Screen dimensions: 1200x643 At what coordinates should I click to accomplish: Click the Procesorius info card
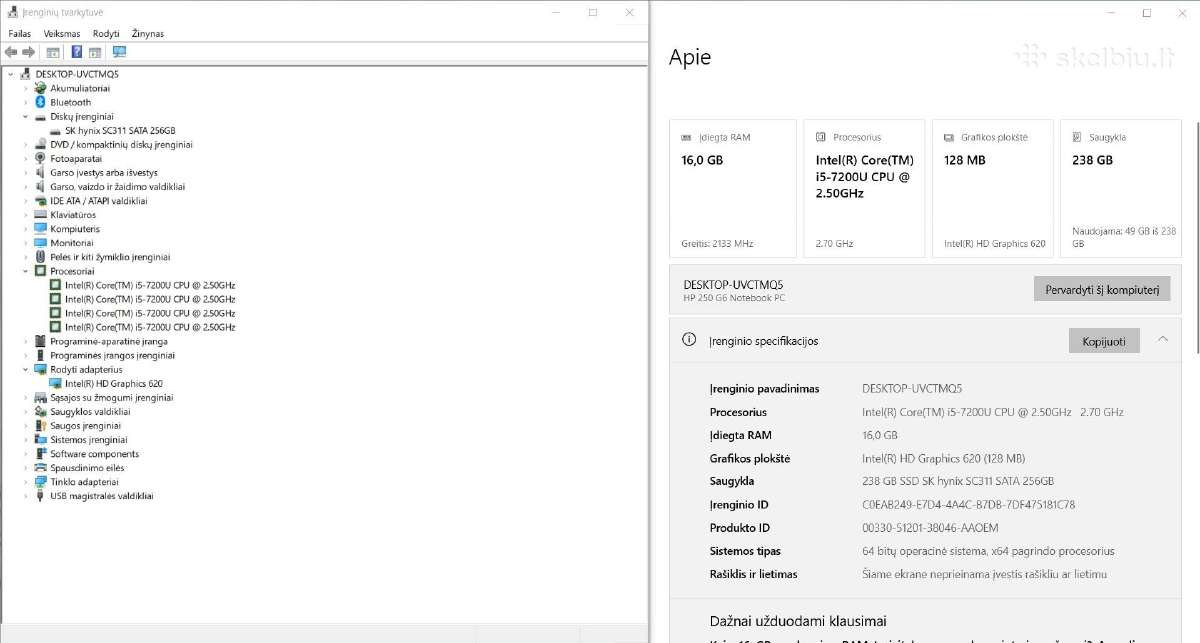[x=863, y=189]
